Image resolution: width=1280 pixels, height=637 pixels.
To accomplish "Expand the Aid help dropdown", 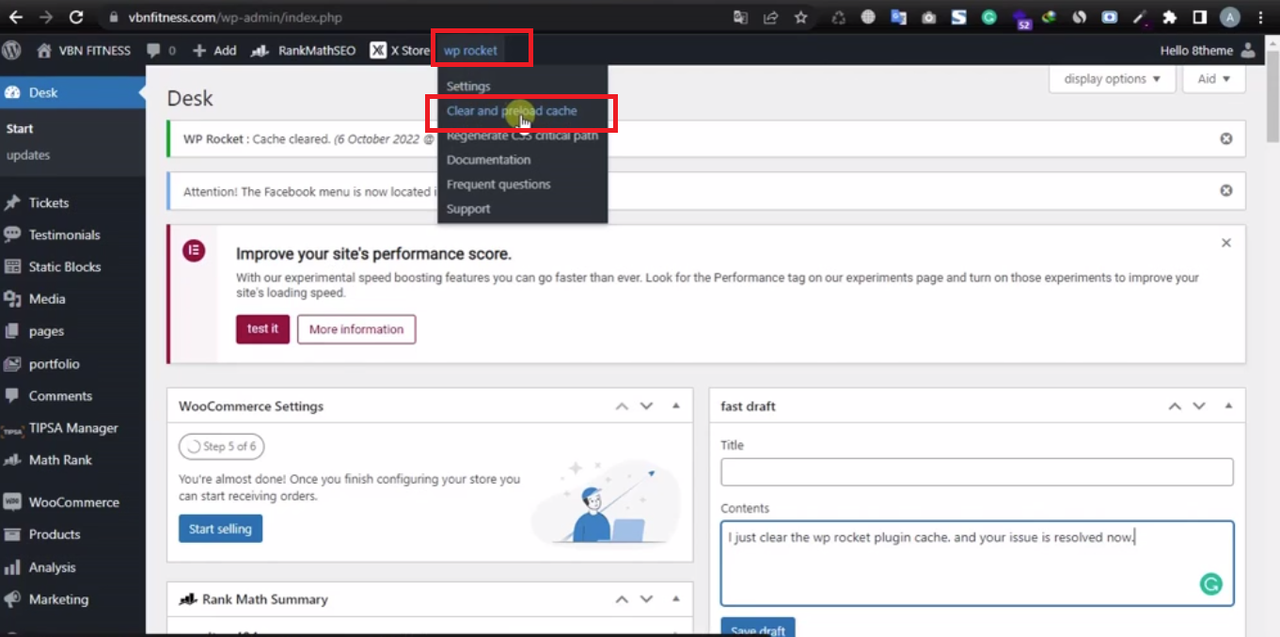I will [x=1213, y=79].
